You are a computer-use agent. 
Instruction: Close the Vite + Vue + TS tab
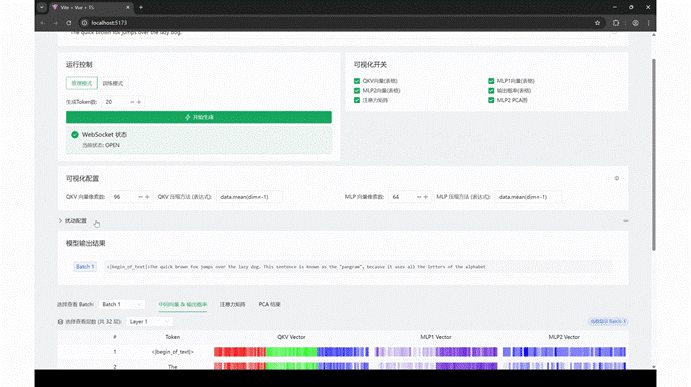click(x=128, y=7)
